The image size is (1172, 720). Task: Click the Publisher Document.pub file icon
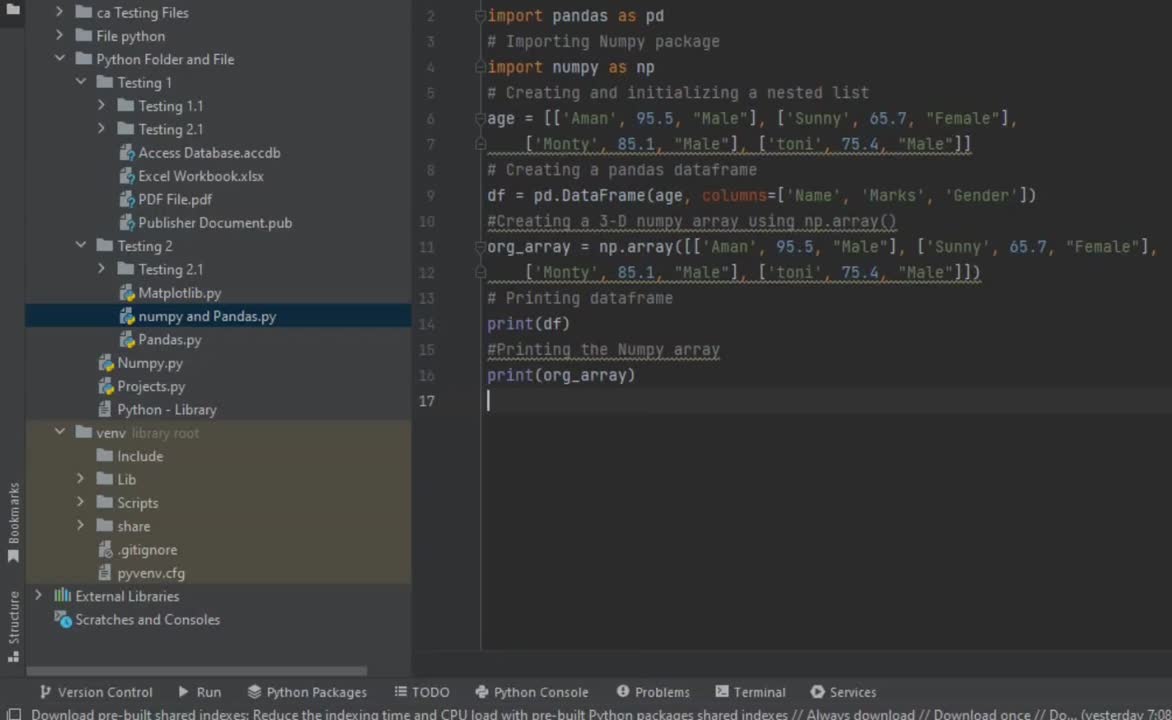pos(126,222)
